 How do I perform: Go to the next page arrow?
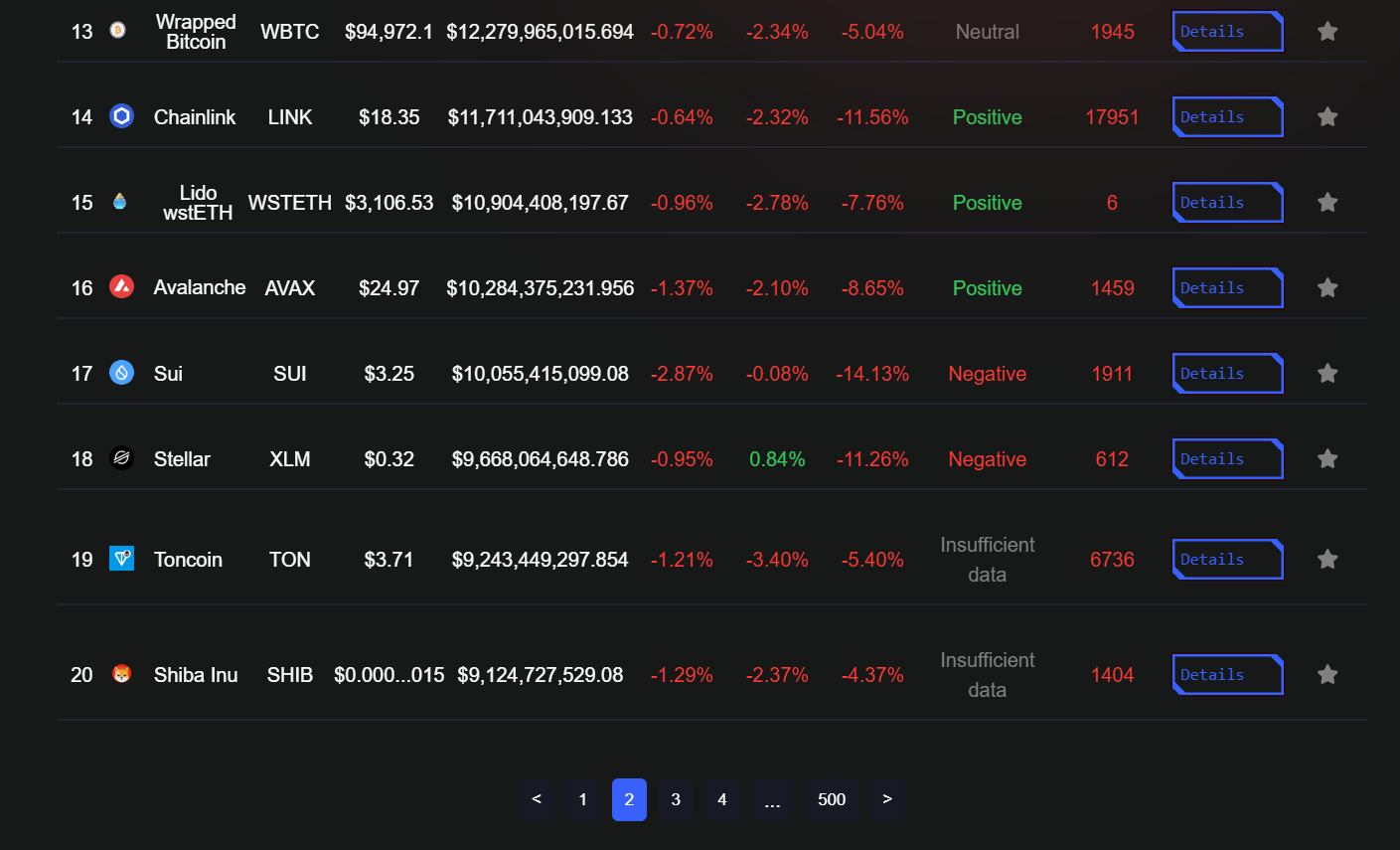[887, 799]
